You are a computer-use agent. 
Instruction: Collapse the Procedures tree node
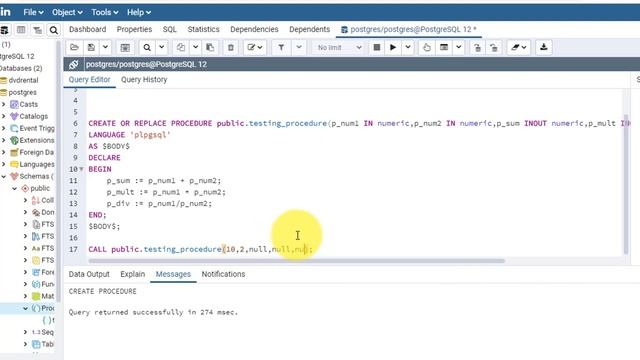pyautogui.click(x=25, y=308)
